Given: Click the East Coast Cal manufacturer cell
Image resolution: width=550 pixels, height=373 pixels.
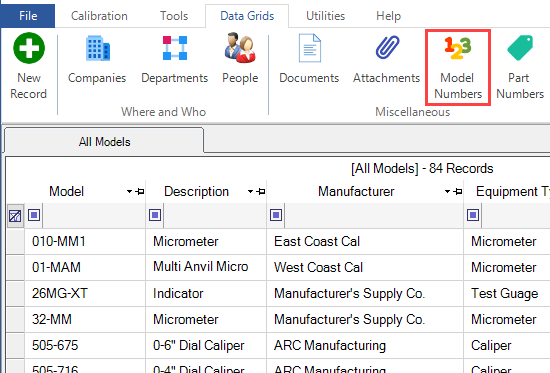Looking at the screenshot, I should pyautogui.click(x=365, y=241).
